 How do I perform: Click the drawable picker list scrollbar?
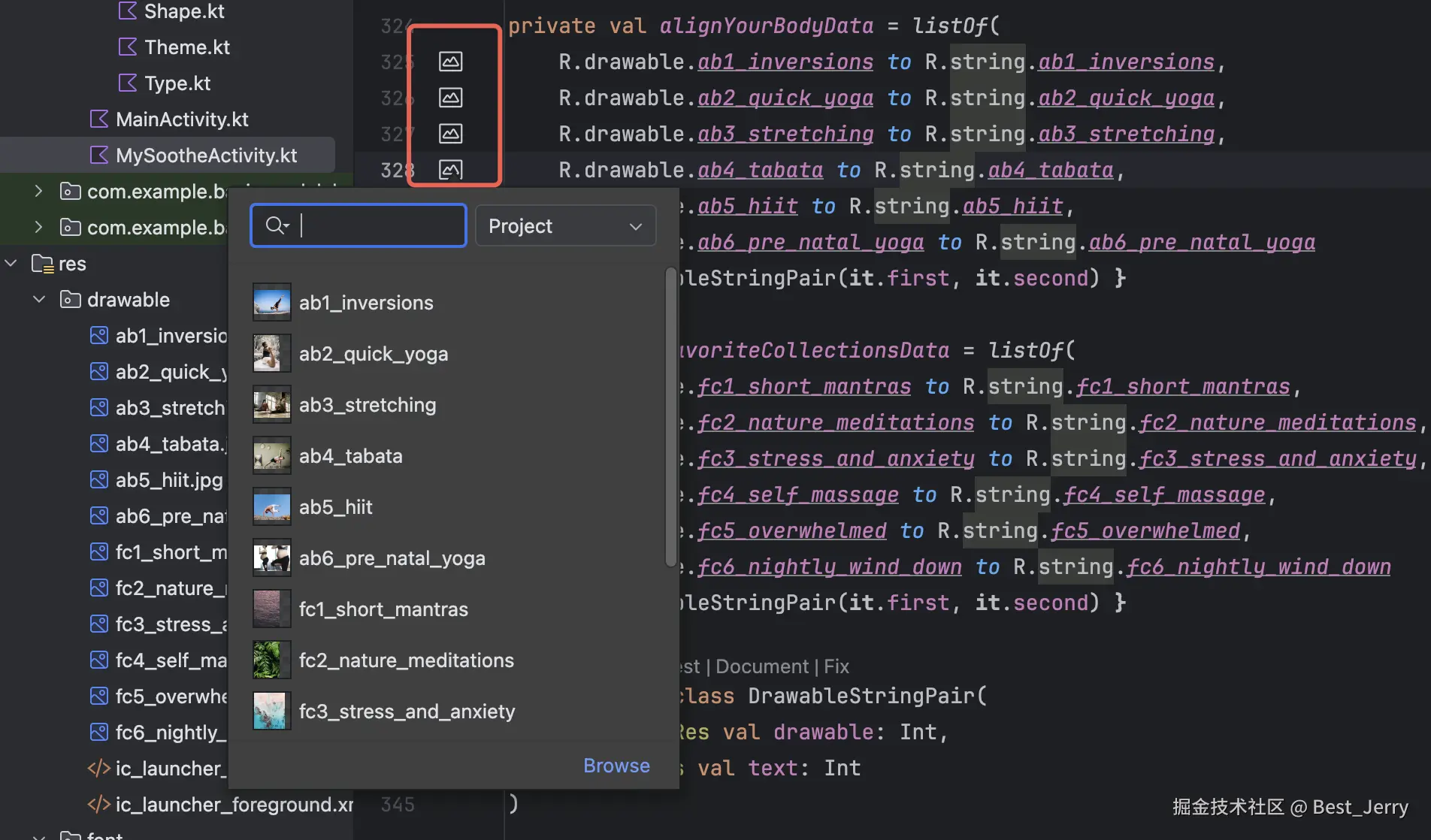[670, 417]
